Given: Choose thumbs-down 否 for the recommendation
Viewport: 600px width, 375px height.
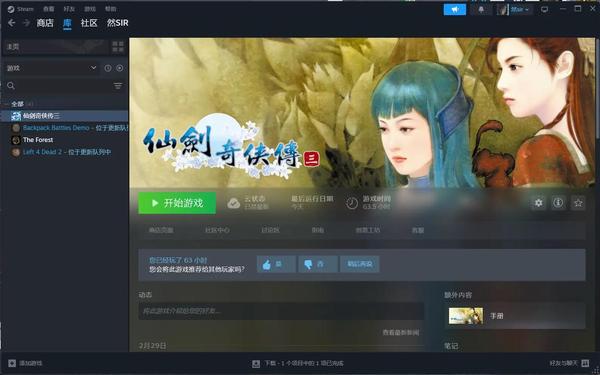Looking at the screenshot, I should 318,264.
